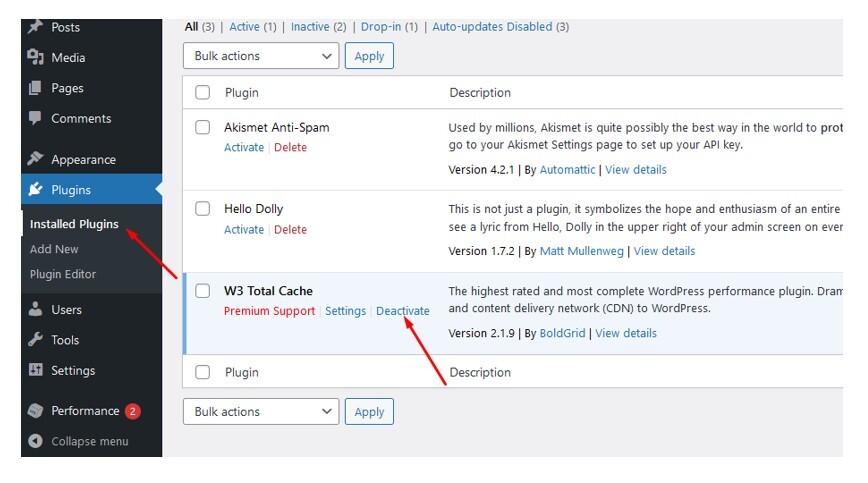Screen dimensions: 868x483
Task: Open BoldGrid author link
Action: click(562, 333)
